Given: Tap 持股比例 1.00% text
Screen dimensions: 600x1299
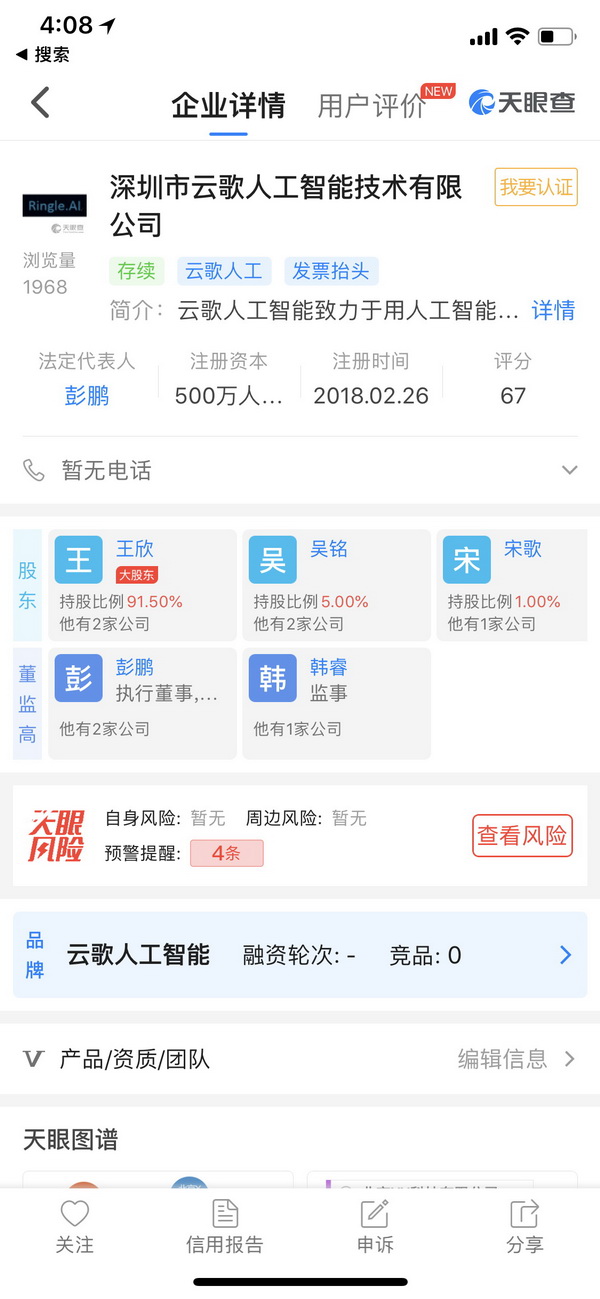Looking at the screenshot, I should coord(504,602).
